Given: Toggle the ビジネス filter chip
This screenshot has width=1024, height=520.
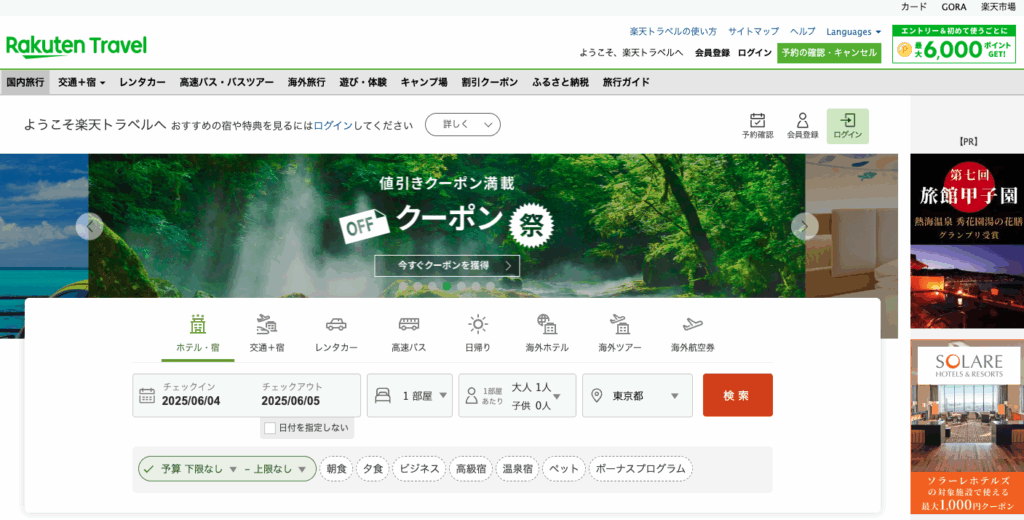Looking at the screenshot, I should pos(419,468).
